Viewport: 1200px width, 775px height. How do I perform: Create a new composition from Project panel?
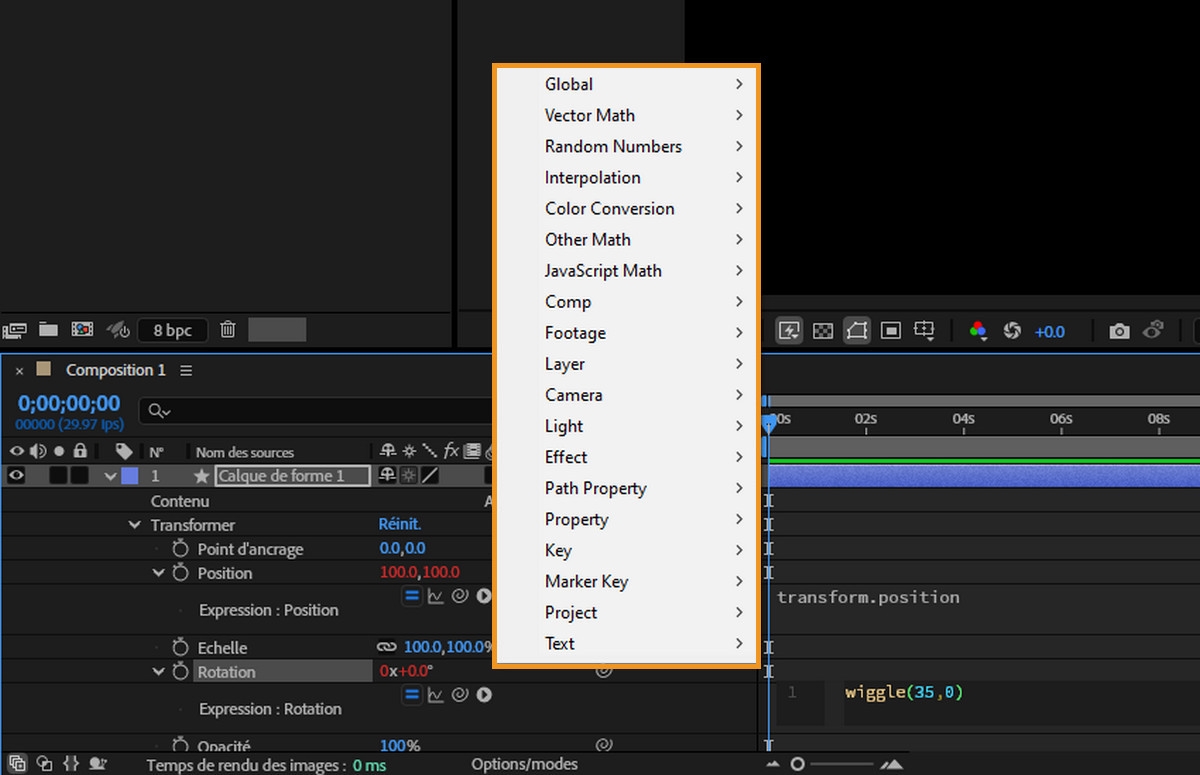point(83,329)
